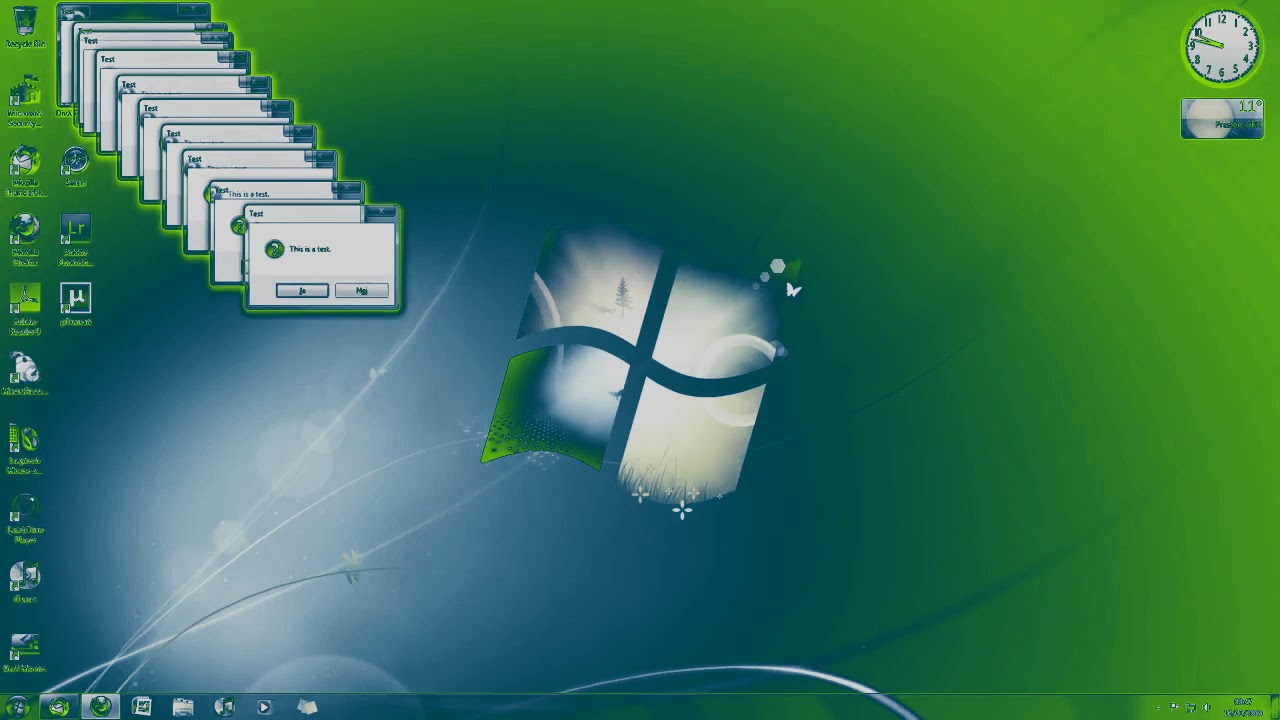Screen dimensions: 1280x720
Task: Open iTunes desktop shortcut
Action: pyautogui.click(x=25, y=582)
